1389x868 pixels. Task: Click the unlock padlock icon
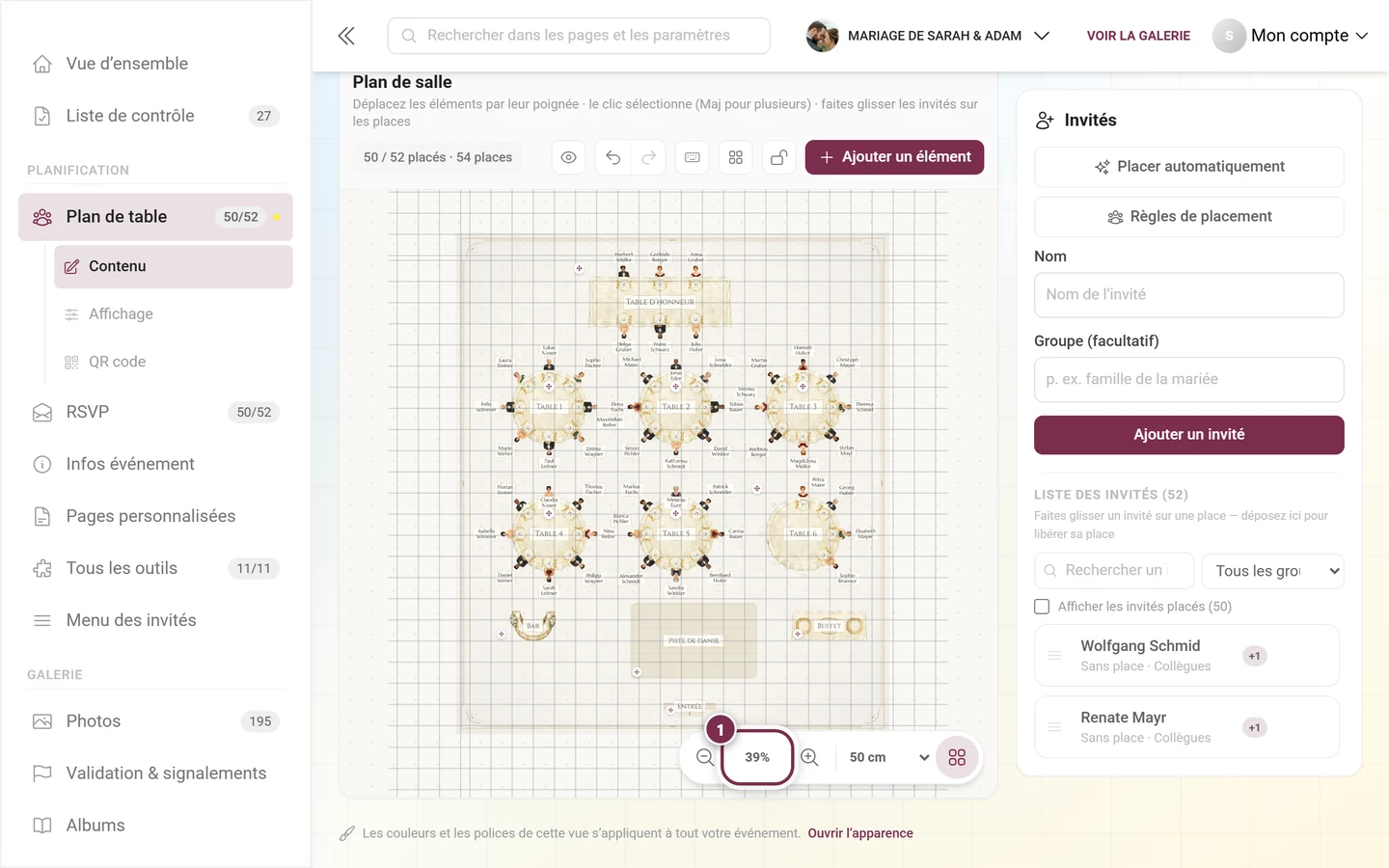[x=778, y=157]
